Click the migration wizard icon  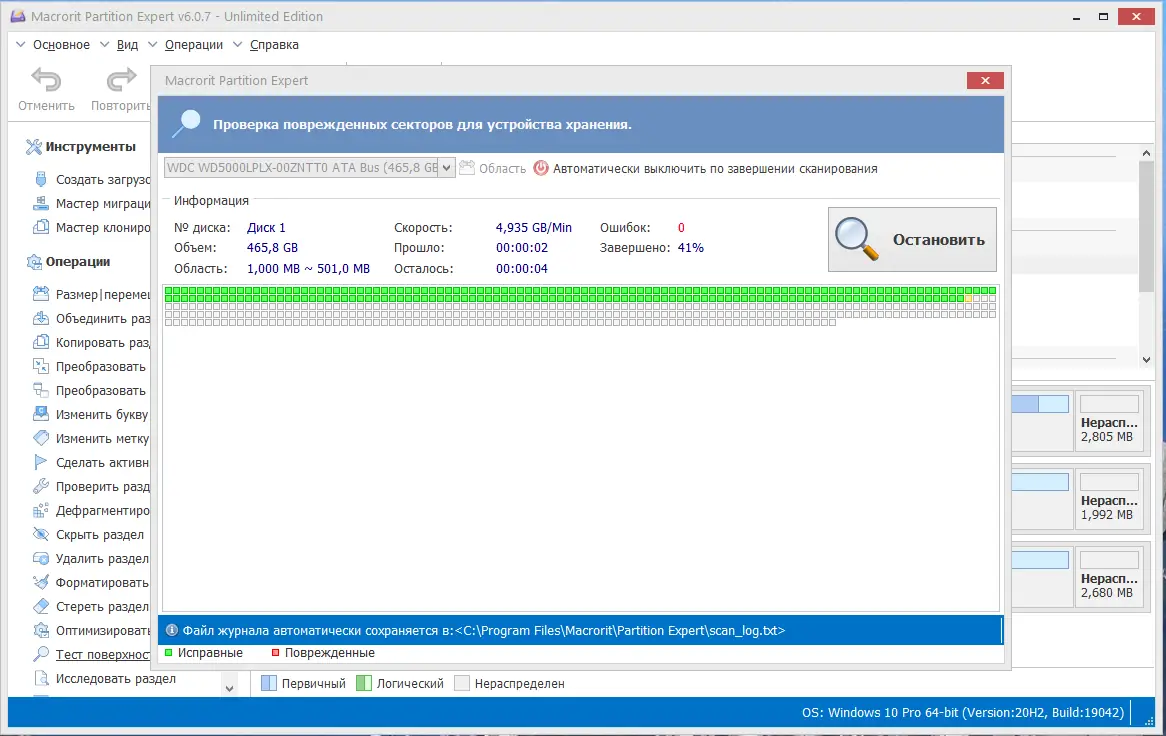(x=41, y=203)
